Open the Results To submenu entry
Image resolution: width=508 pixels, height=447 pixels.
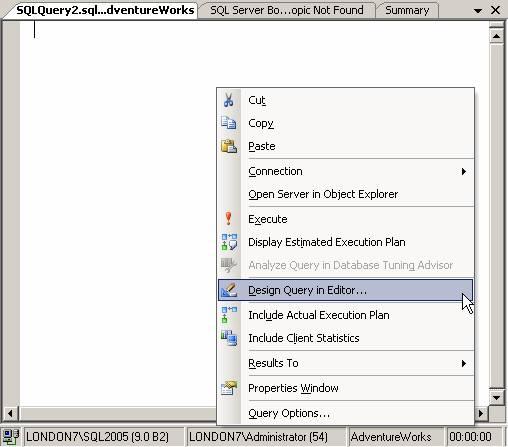(345, 363)
